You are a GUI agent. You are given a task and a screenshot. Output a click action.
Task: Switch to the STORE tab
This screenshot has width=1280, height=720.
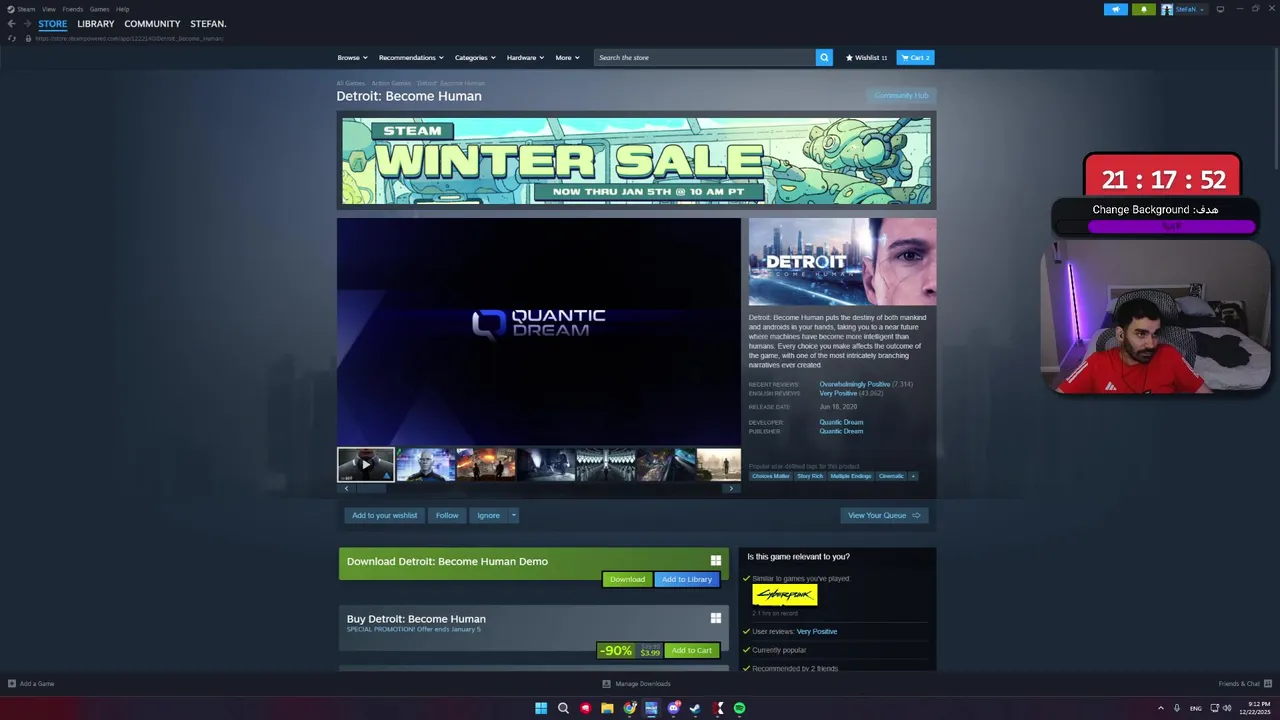coord(53,23)
